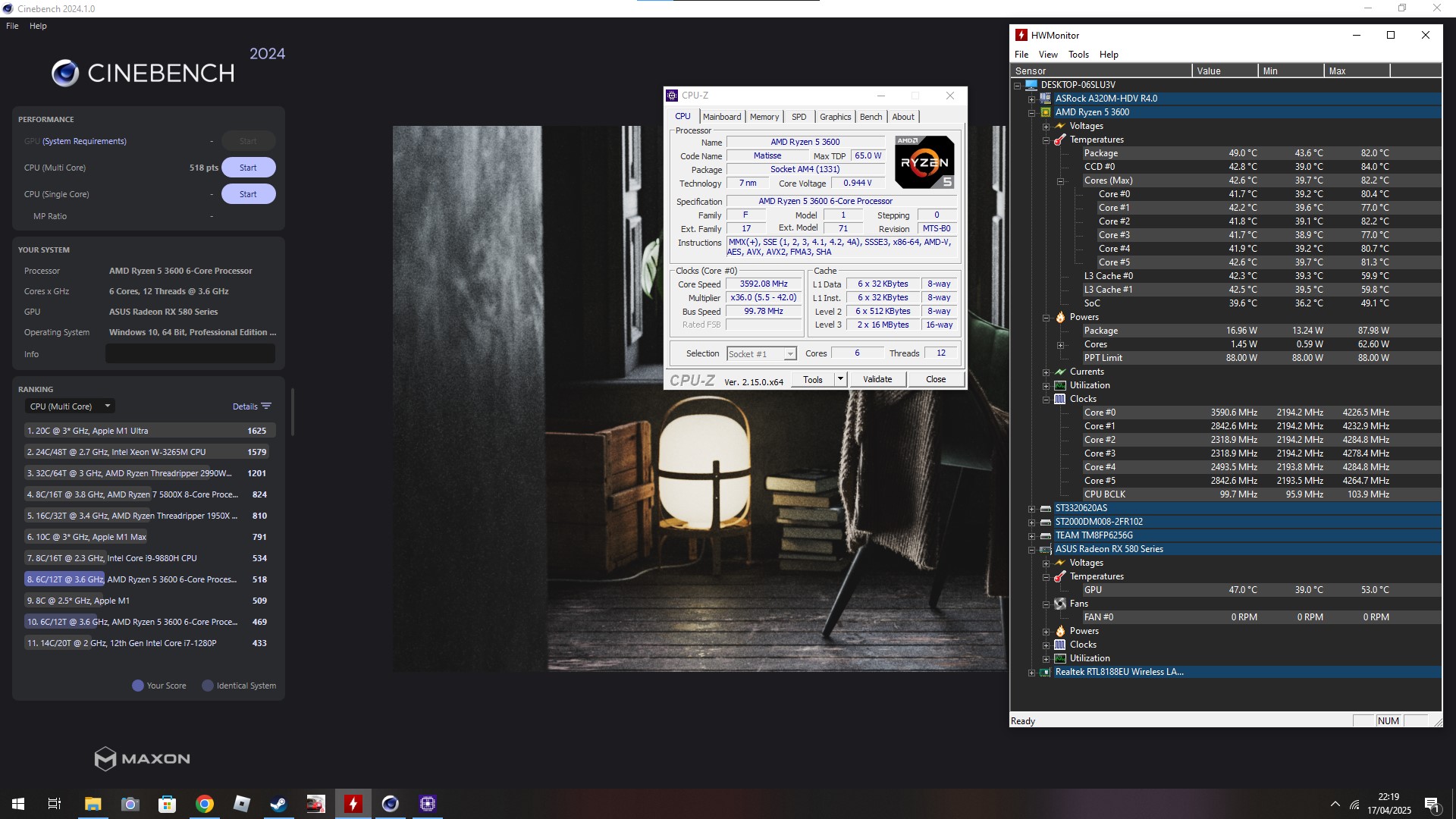1456x819 pixels.
Task: Click the CPU Powers flame icon
Action: 1060,317
